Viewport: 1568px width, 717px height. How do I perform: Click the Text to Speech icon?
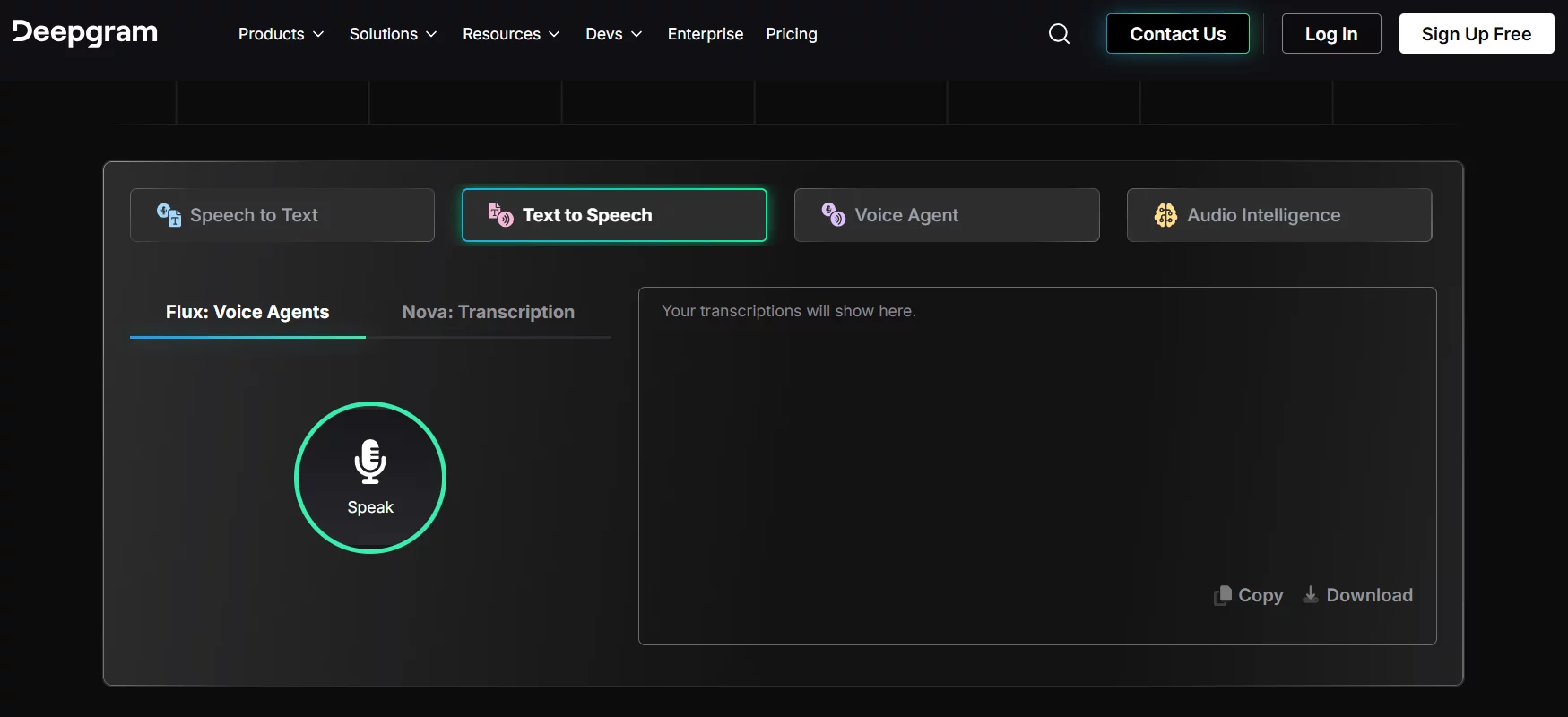point(500,215)
